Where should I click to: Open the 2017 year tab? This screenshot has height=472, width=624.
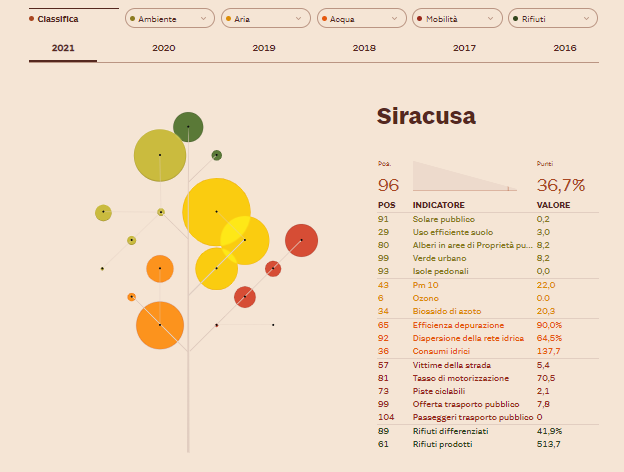tap(464, 48)
